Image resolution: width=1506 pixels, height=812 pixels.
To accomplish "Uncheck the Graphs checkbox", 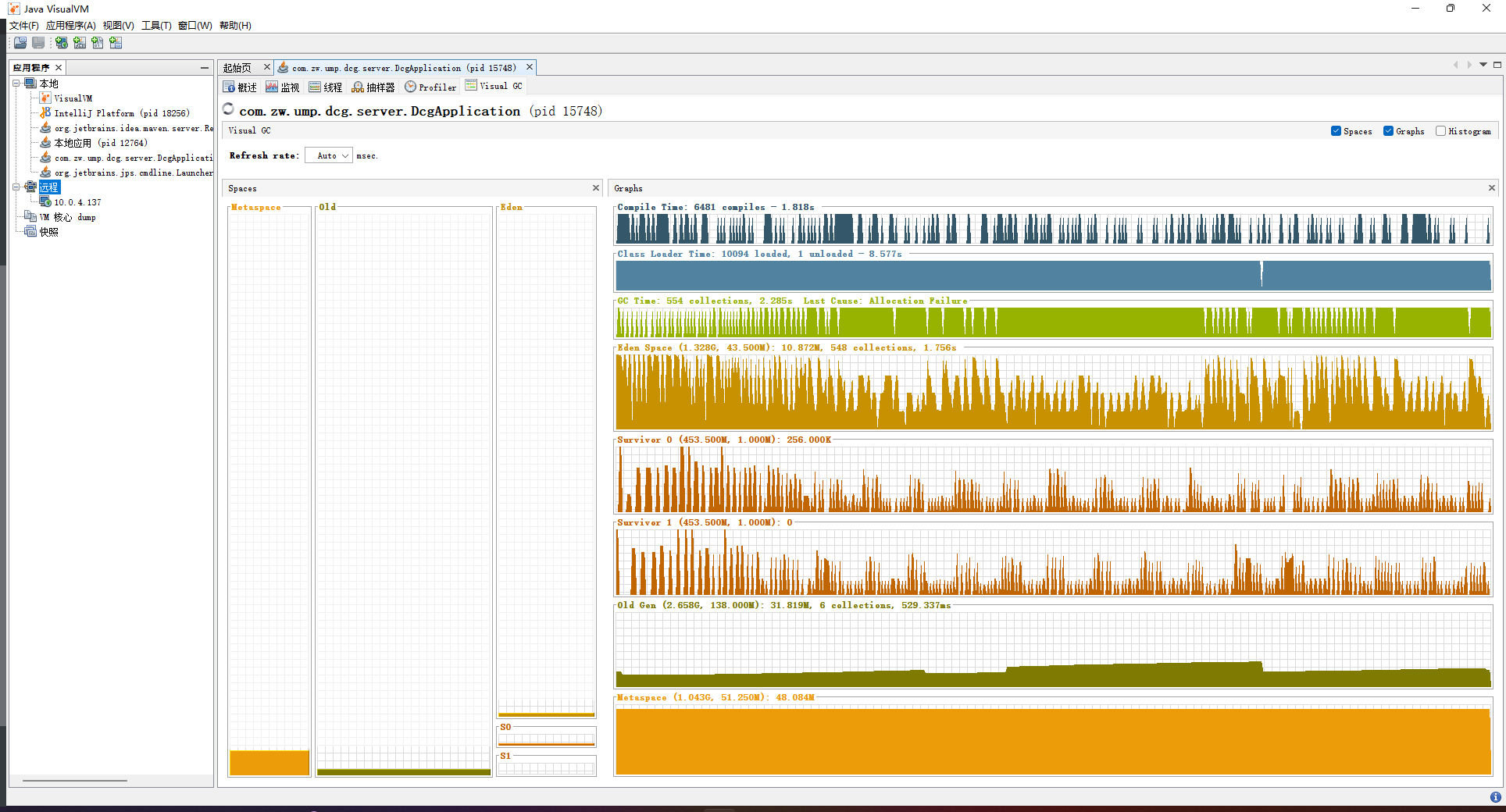I will click(x=1388, y=131).
